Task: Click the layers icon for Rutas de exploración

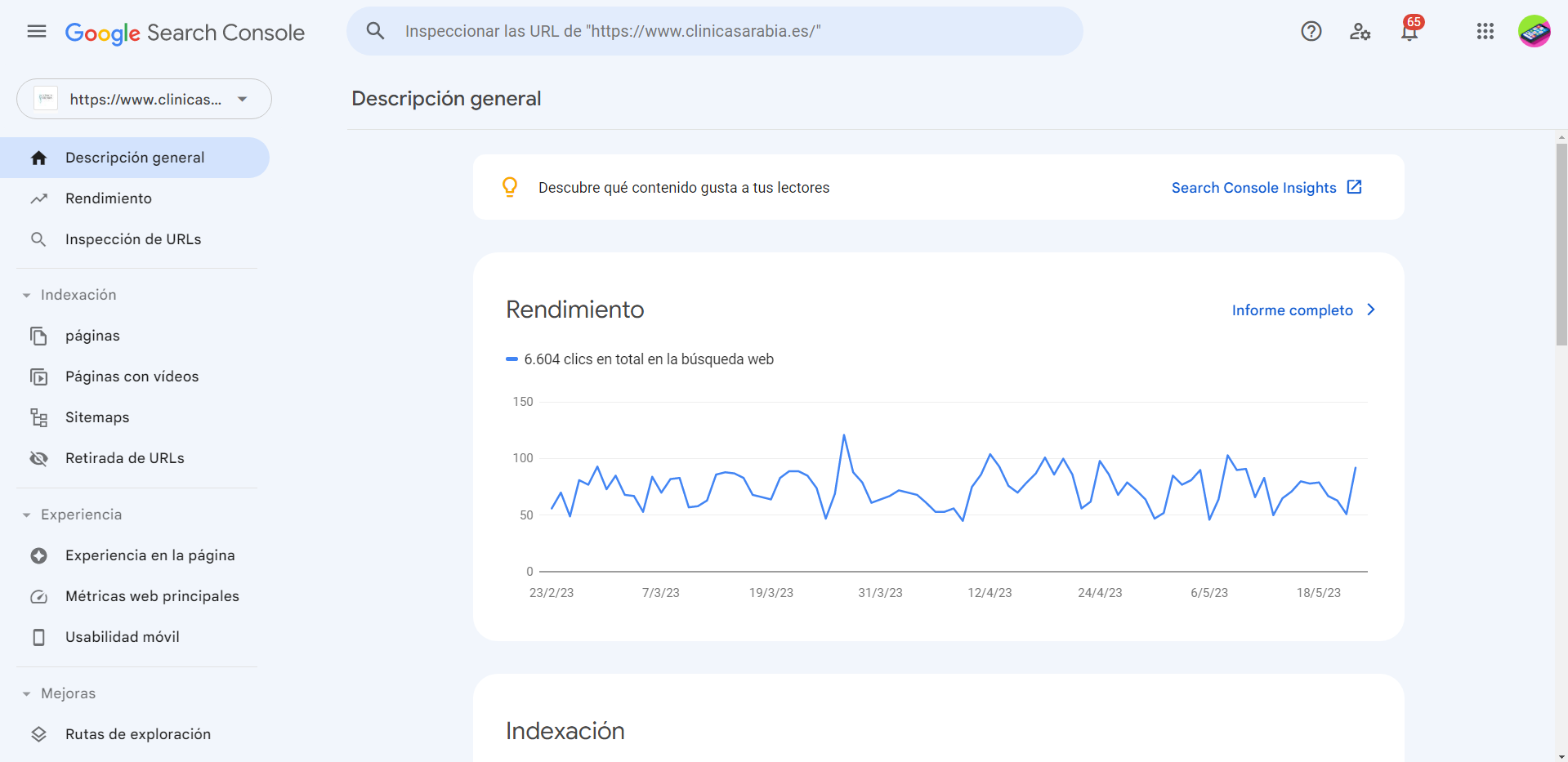Action: coord(38,734)
